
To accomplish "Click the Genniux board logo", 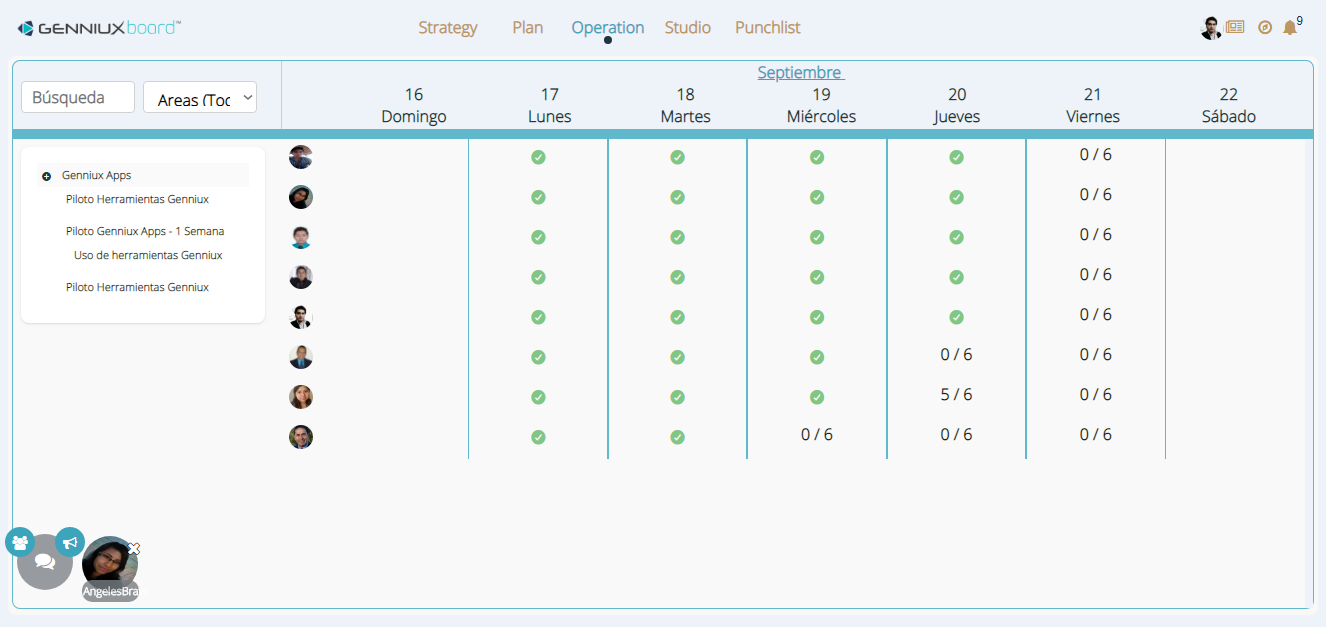I will click(x=99, y=28).
